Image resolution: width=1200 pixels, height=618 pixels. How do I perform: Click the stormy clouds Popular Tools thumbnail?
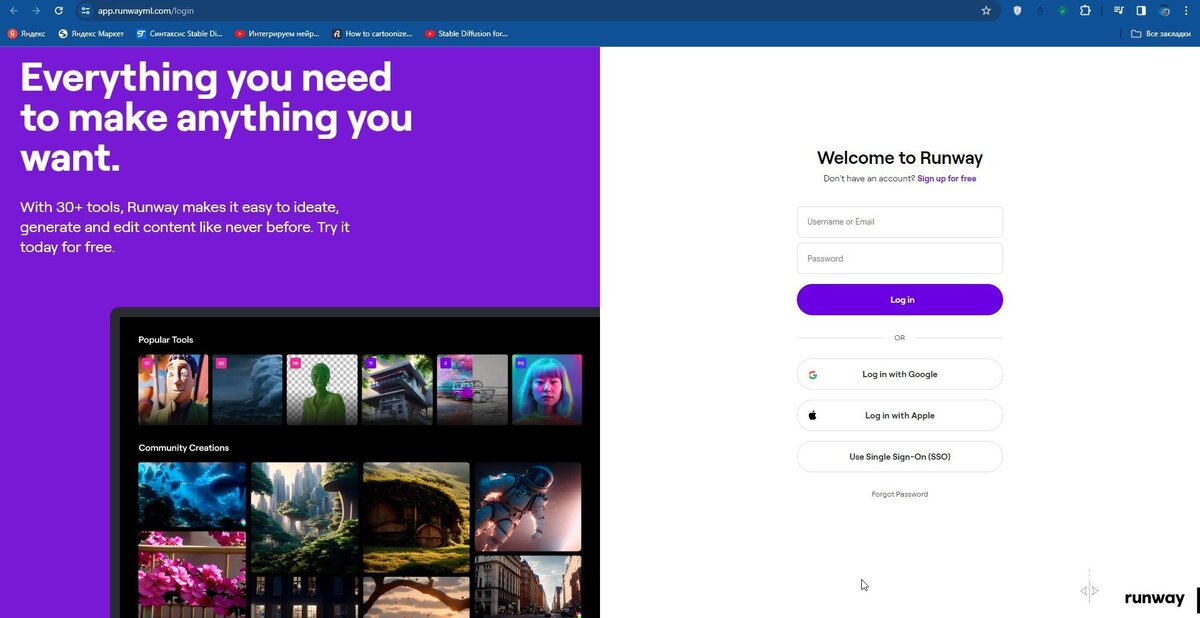248,390
